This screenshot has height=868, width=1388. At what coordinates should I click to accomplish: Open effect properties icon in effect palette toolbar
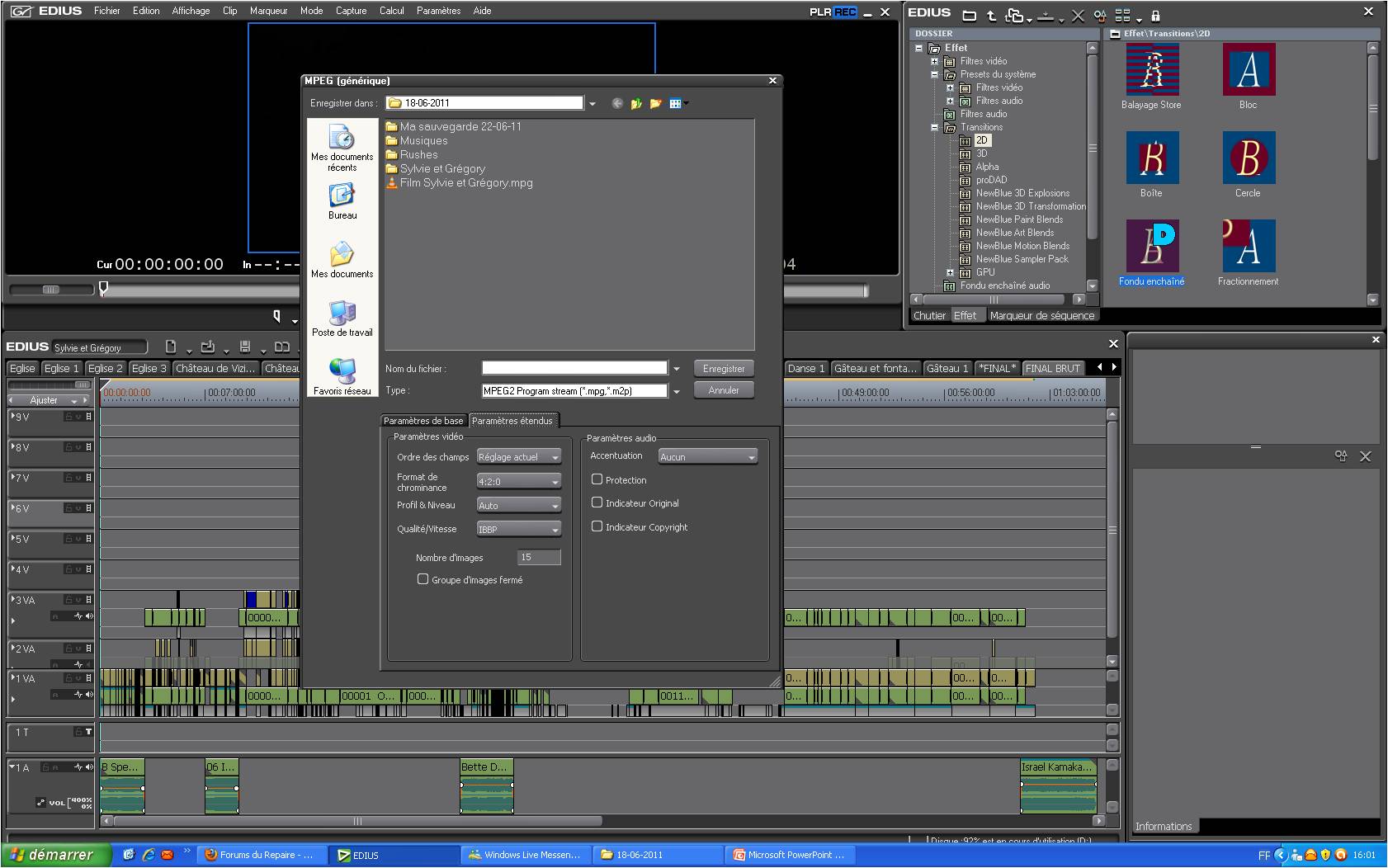[1100, 15]
